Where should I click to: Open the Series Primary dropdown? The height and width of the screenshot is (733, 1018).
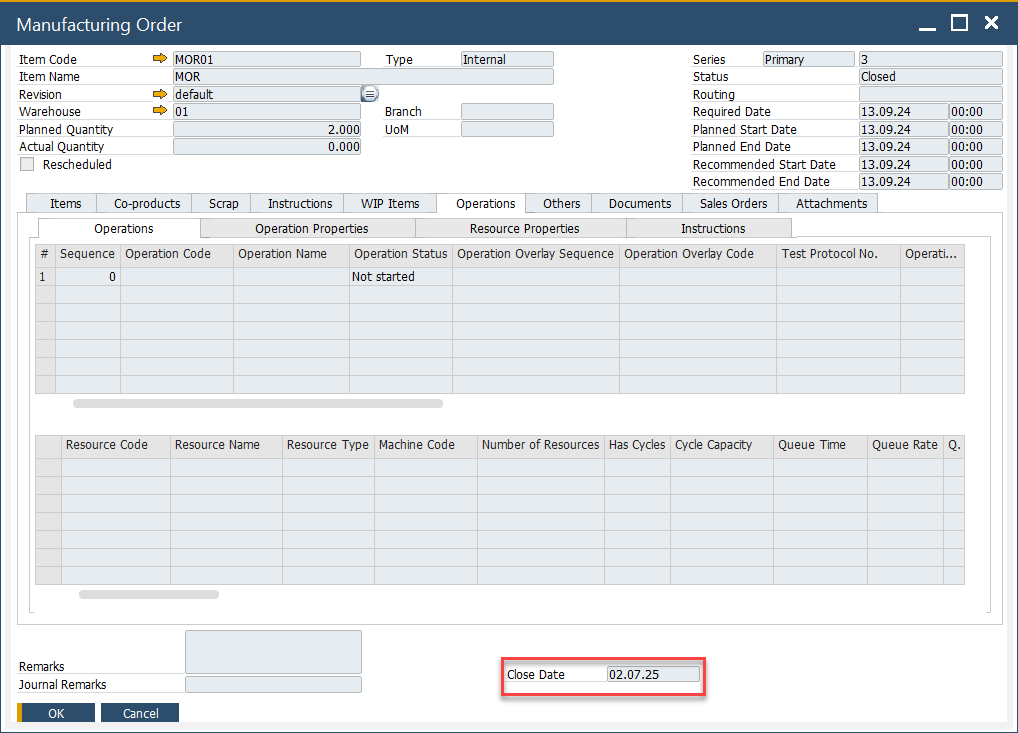(x=808, y=59)
